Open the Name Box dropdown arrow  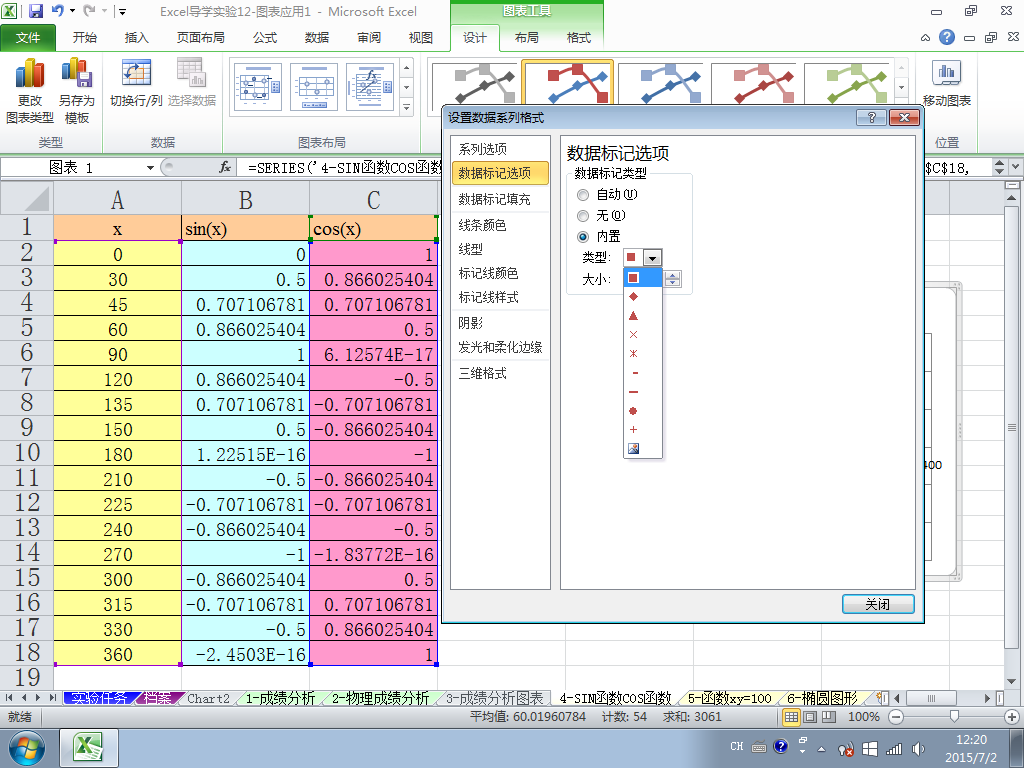150,168
